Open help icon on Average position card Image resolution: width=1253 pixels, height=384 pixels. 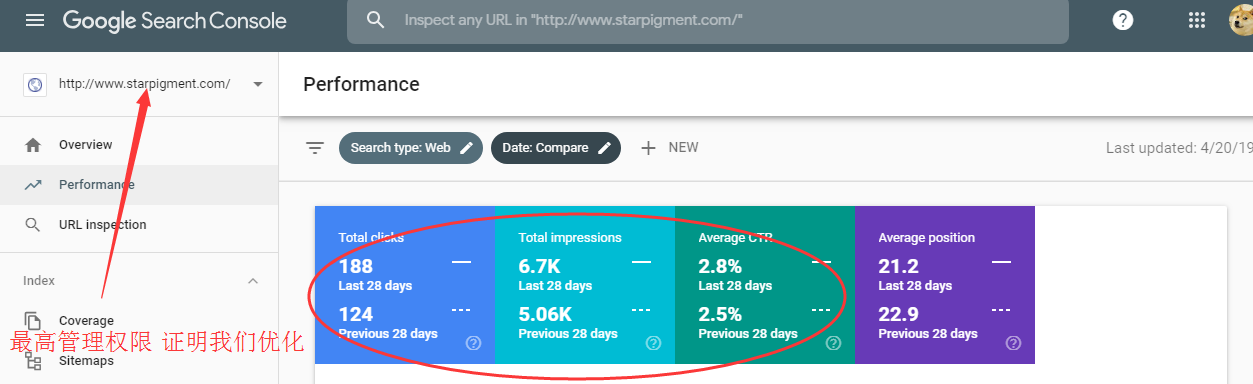pyautogui.click(x=1014, y=343)
